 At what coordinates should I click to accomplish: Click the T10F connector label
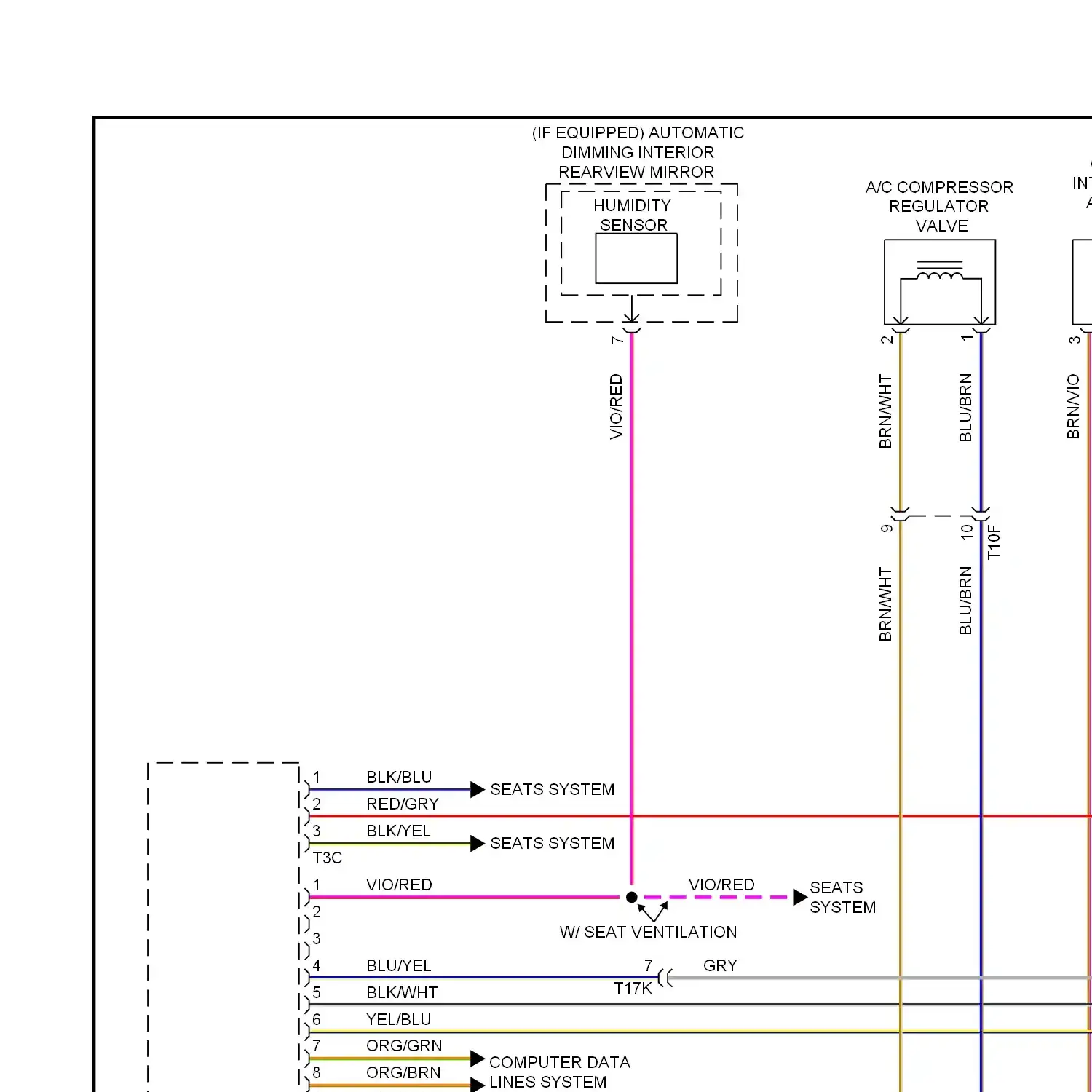994,542
